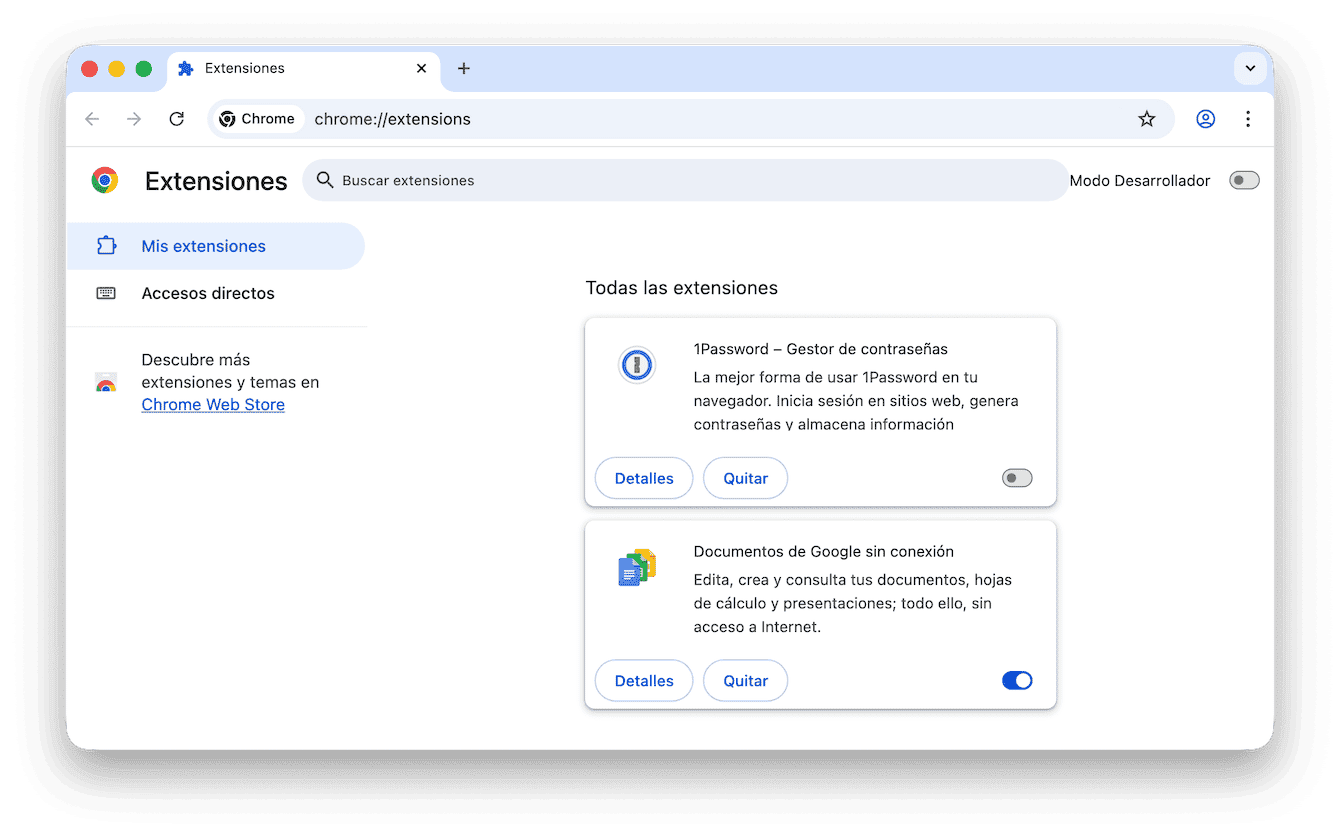Click the Documentos de Google extension icon
This screenshot has height=837, width=1340.
coord(636,568)
